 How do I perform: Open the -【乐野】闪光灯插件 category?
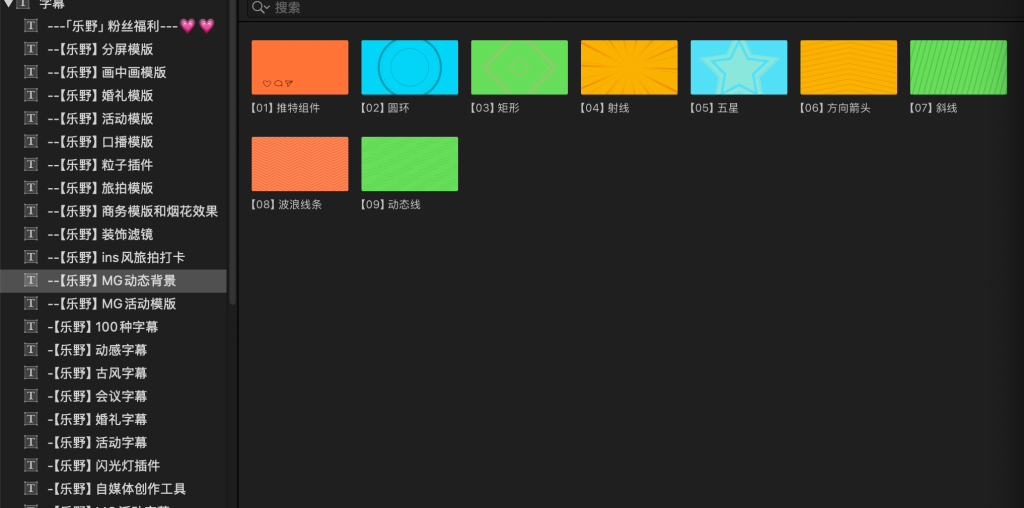[114, 466]
